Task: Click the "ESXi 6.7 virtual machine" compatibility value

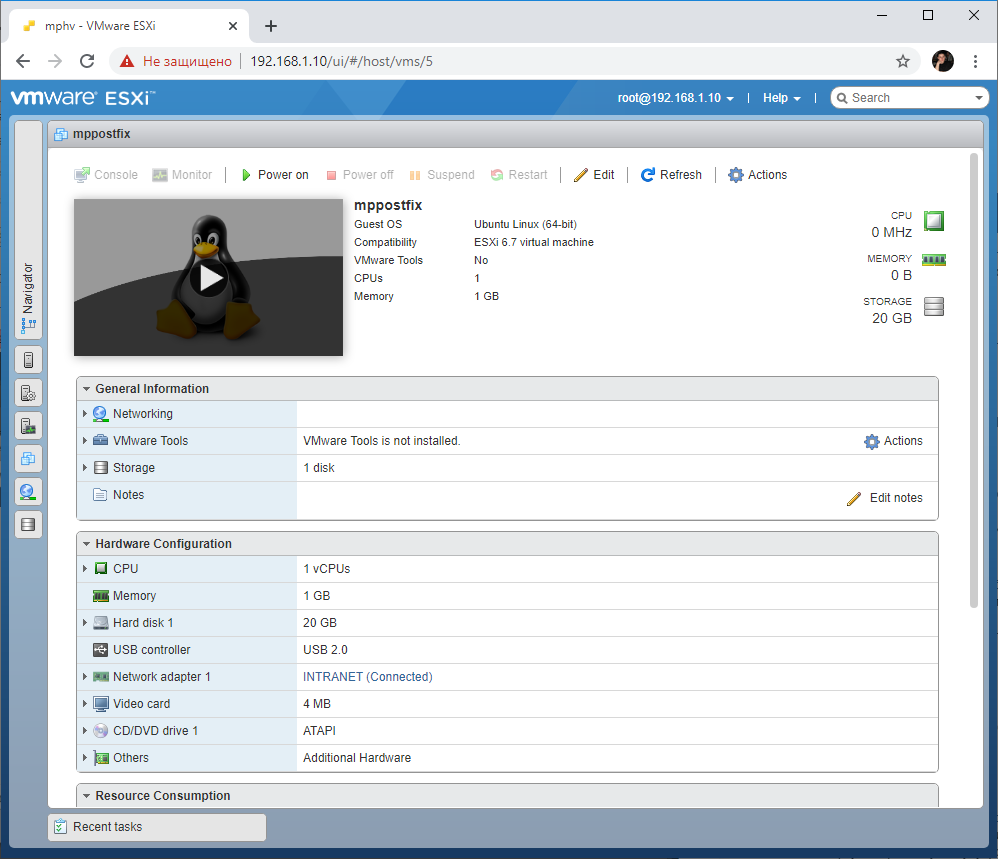Action: [533, 242]
